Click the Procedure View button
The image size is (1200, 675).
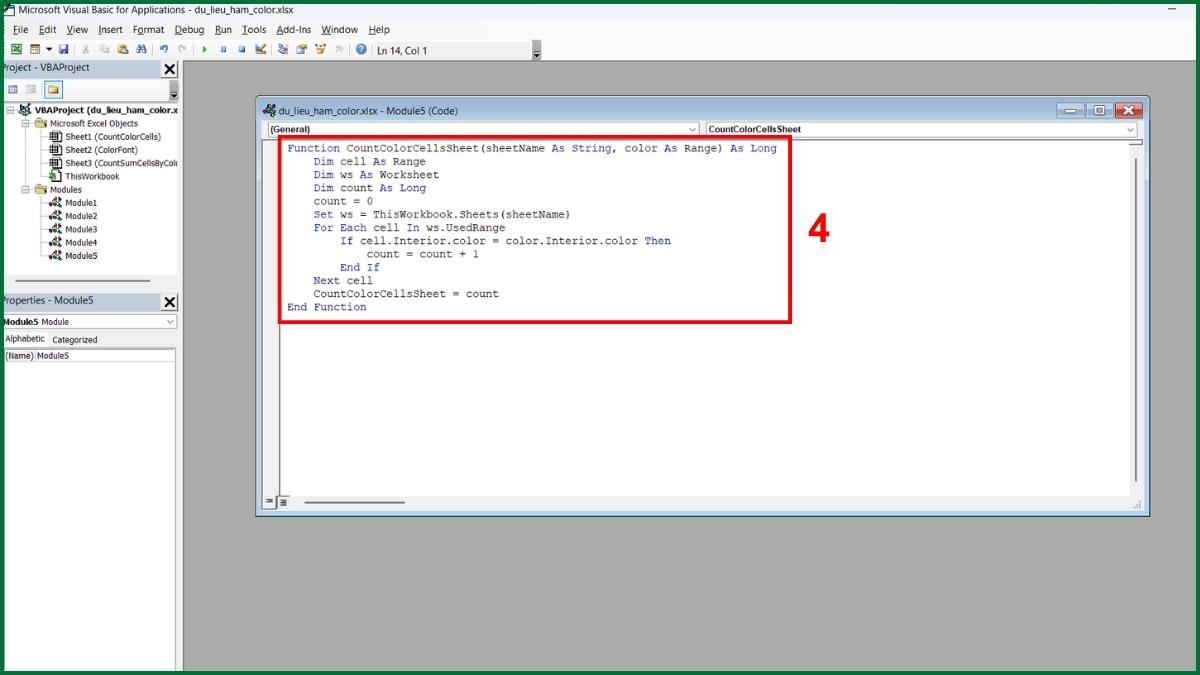pyautogui.click(x=270, y=502)
